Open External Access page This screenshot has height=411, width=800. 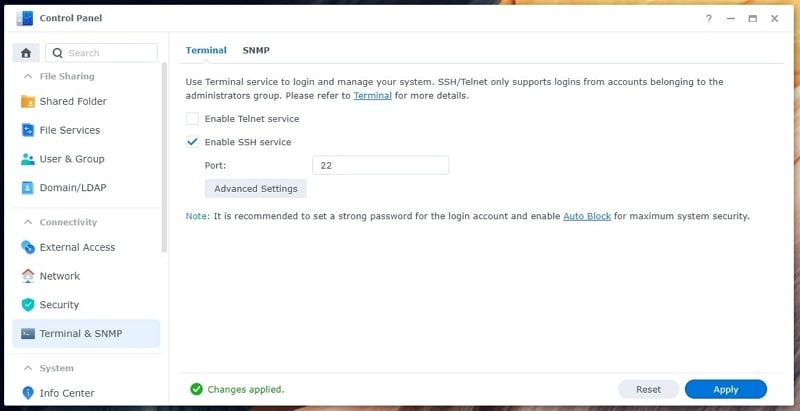pos(86,247)
